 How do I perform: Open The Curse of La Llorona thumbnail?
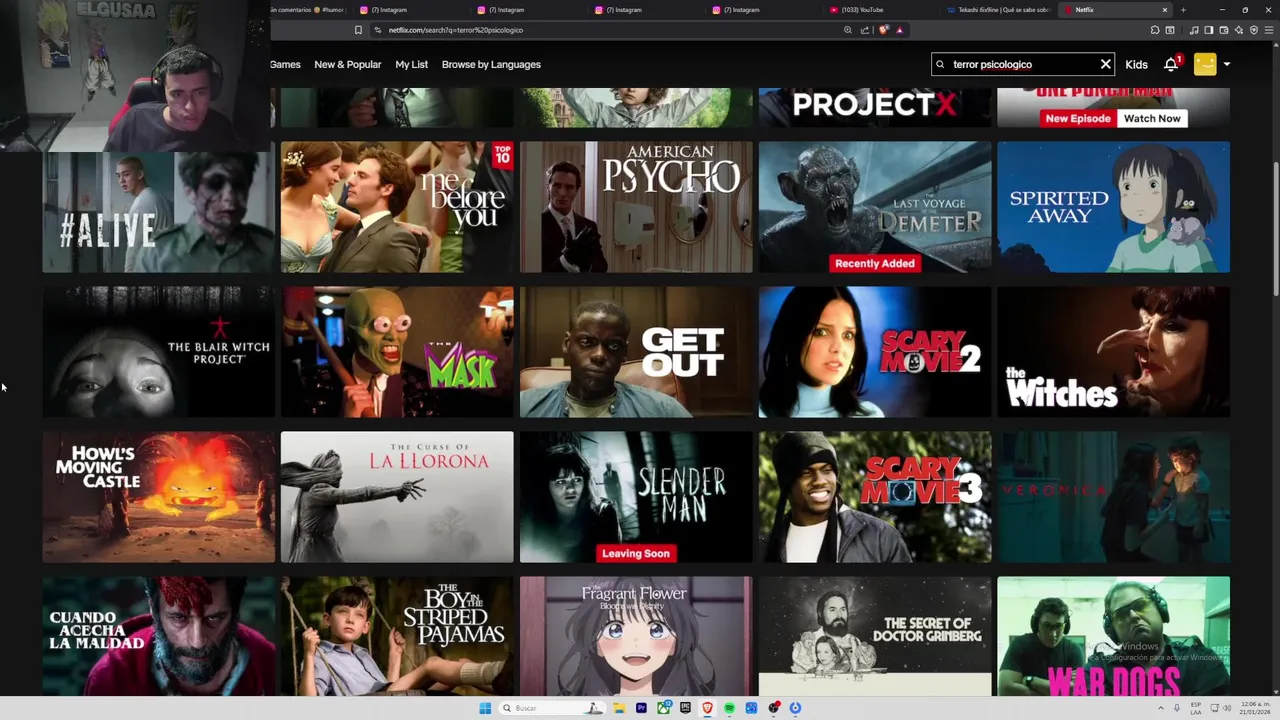pos(397,497)
